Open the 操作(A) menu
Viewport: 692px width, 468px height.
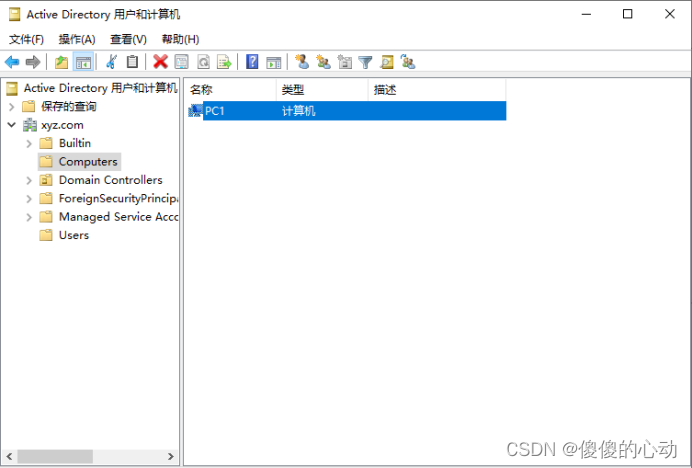pos(77,39)
